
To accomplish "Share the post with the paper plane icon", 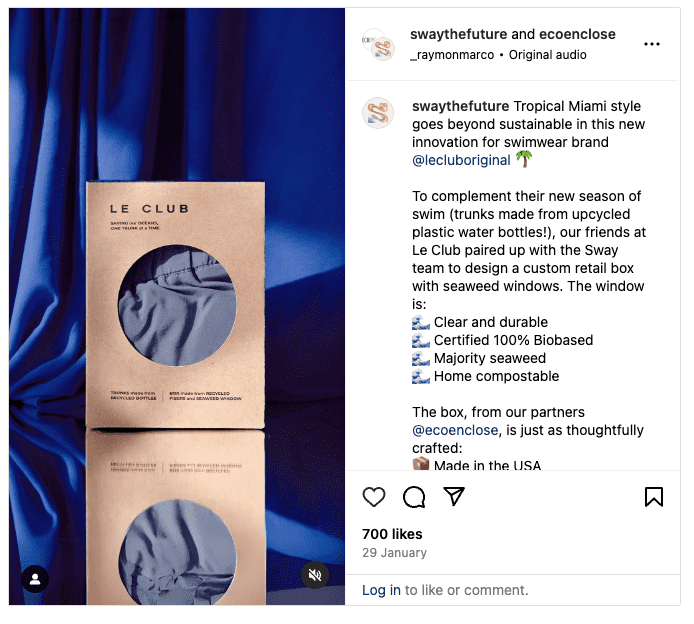I will pos(454,496).
